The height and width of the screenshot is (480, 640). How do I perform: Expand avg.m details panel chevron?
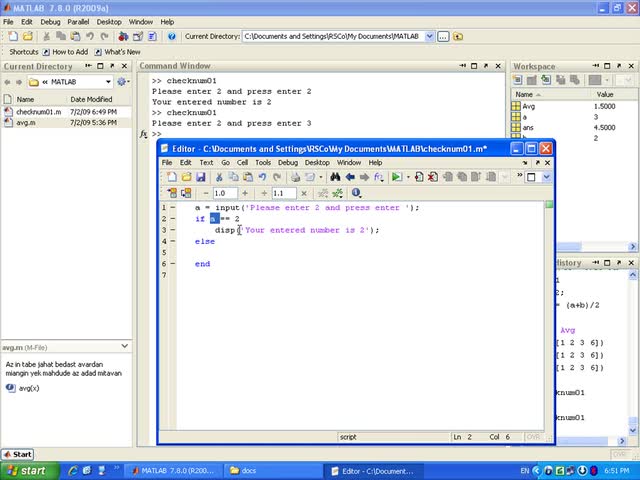point(125,346)
